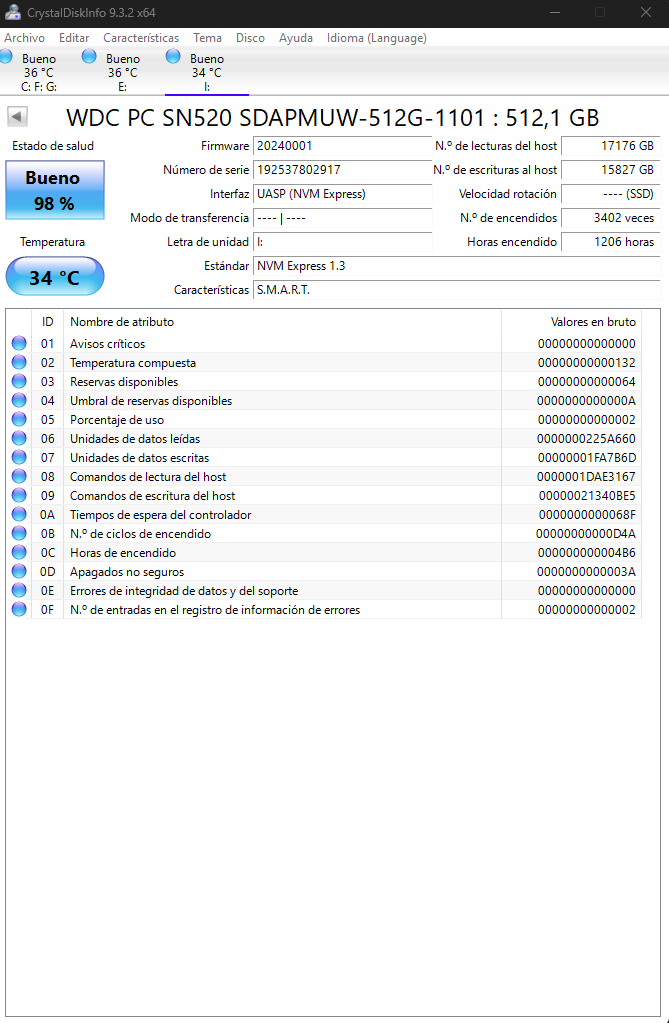Click power-on hours 1206 horas
The width and height of the screenshot is (669, 1023).
(x=611, y=242)
